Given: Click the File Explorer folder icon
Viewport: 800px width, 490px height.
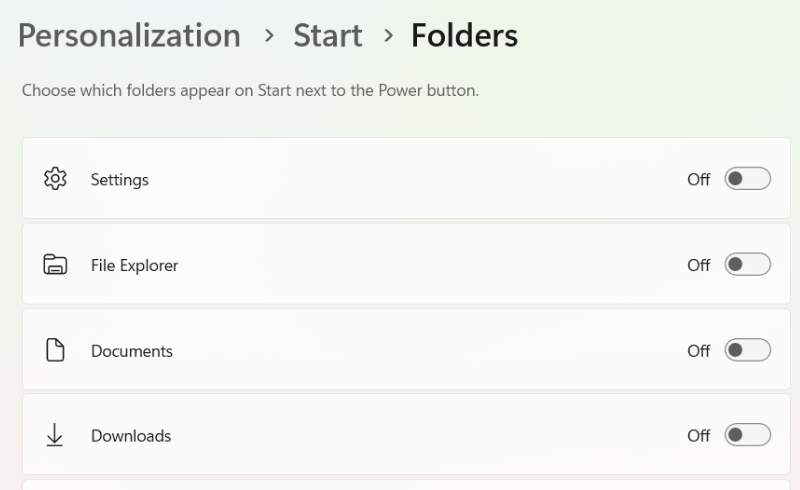Looking at the screenshot, I should point(55,264).
